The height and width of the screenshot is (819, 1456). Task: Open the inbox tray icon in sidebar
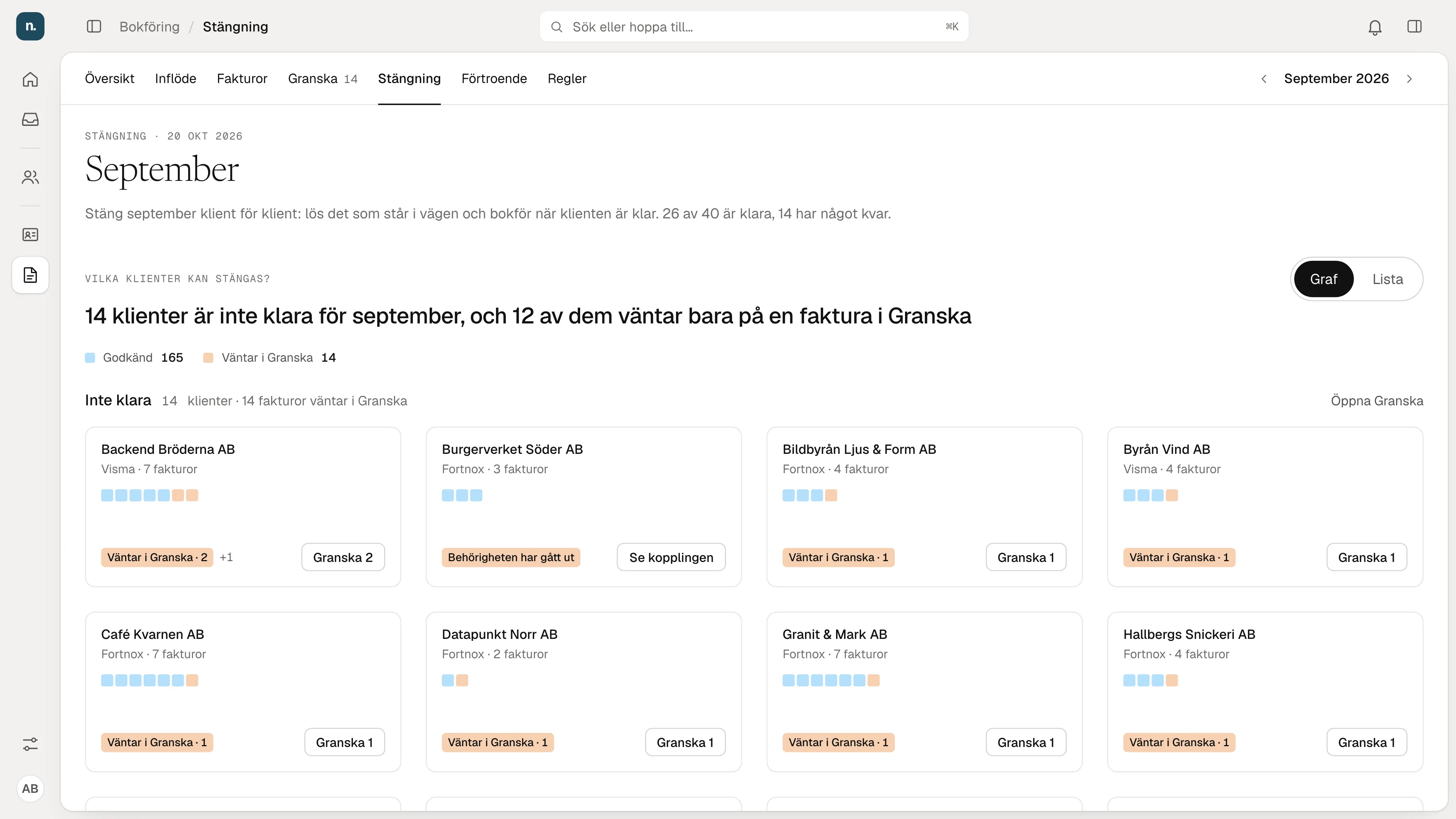30,119
